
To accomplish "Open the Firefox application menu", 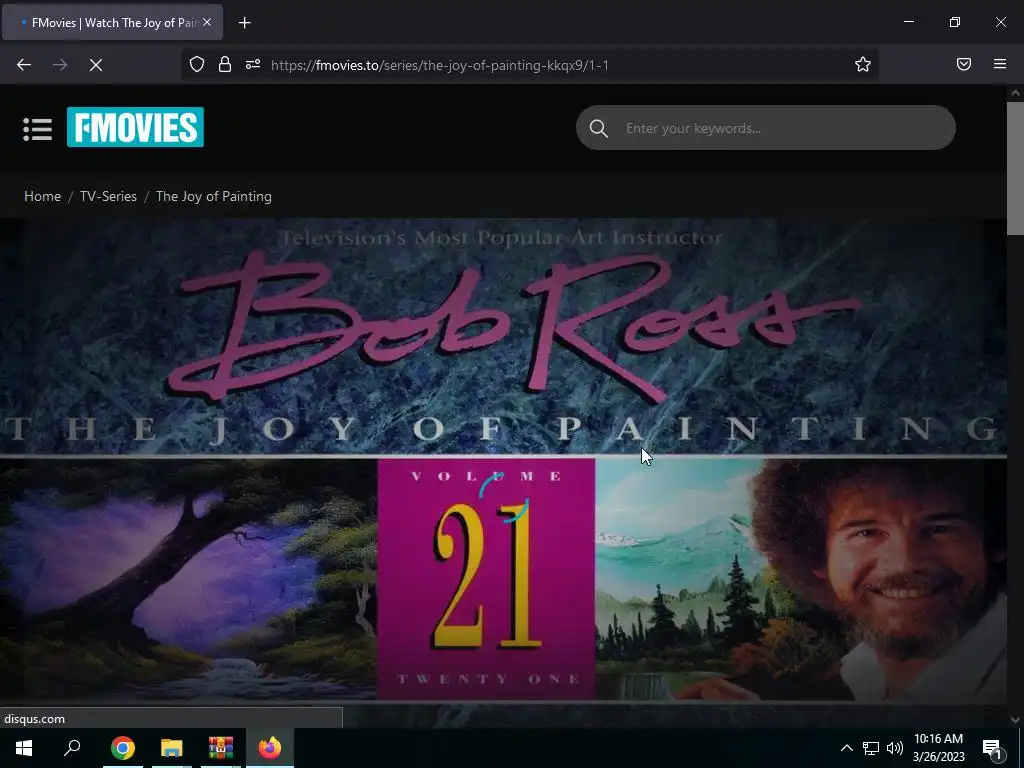I will [x=1000, y=64].
